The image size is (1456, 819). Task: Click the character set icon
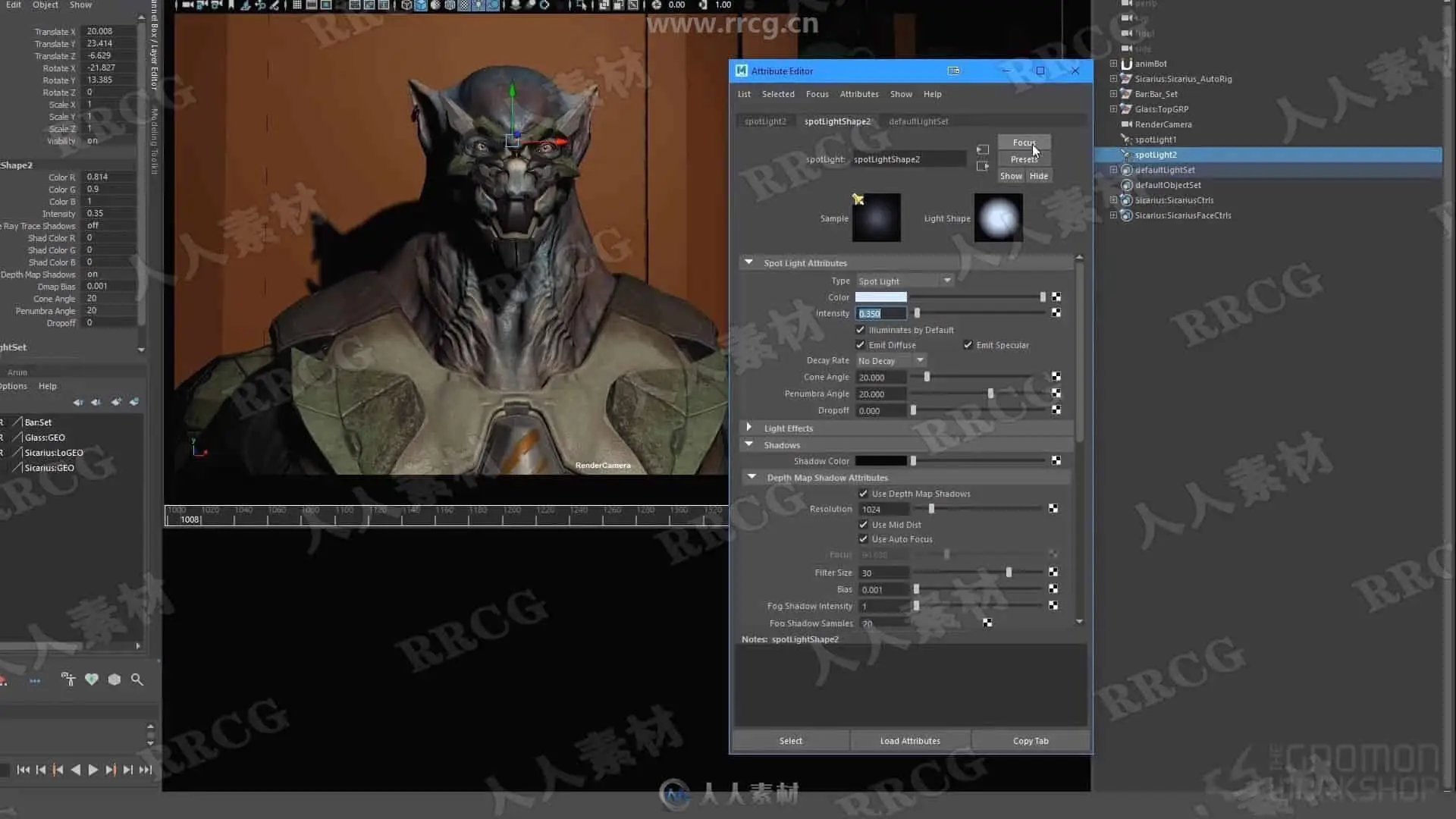(68, 679)
